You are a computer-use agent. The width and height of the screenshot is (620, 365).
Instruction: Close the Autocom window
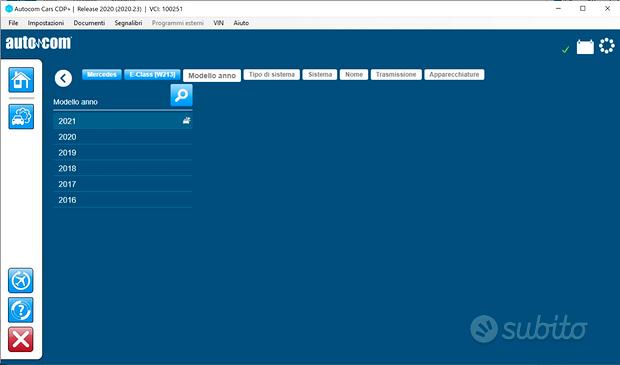point(607,8)
